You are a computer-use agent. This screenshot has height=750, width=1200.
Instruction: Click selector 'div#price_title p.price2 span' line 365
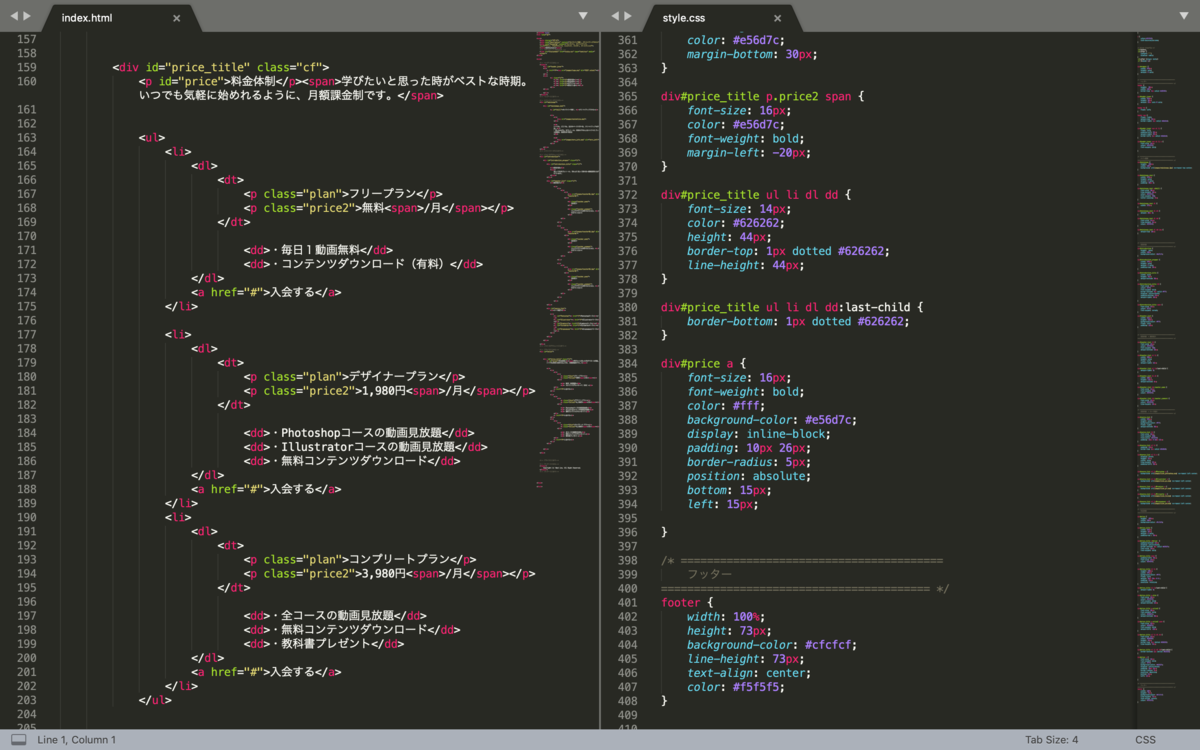click(757, 96)
